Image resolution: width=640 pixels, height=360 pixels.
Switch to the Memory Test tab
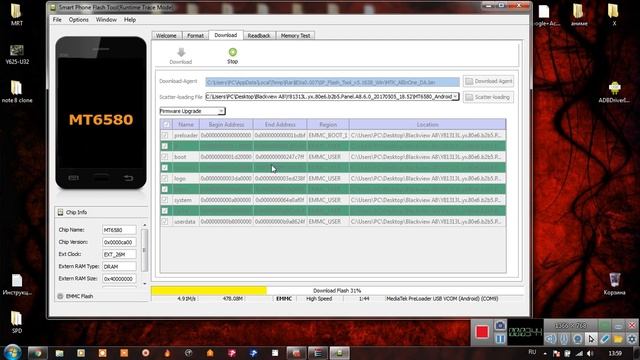click(296, 36)
